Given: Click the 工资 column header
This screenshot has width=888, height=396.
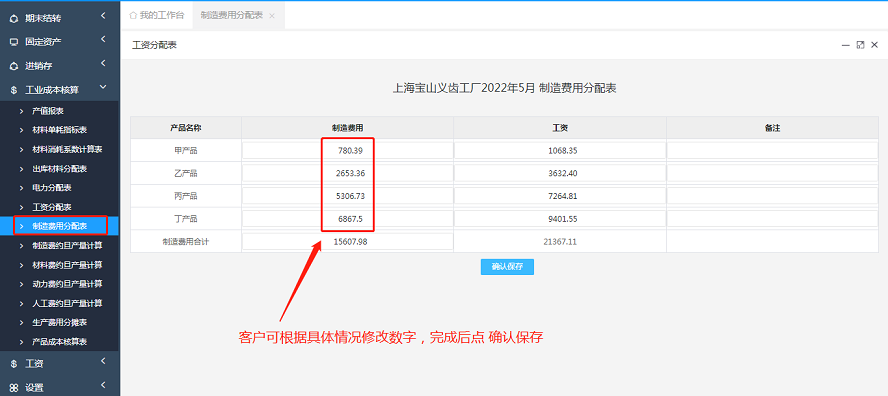Looking at the screenshot, I should pyautogui.click(x=560, y=128).
